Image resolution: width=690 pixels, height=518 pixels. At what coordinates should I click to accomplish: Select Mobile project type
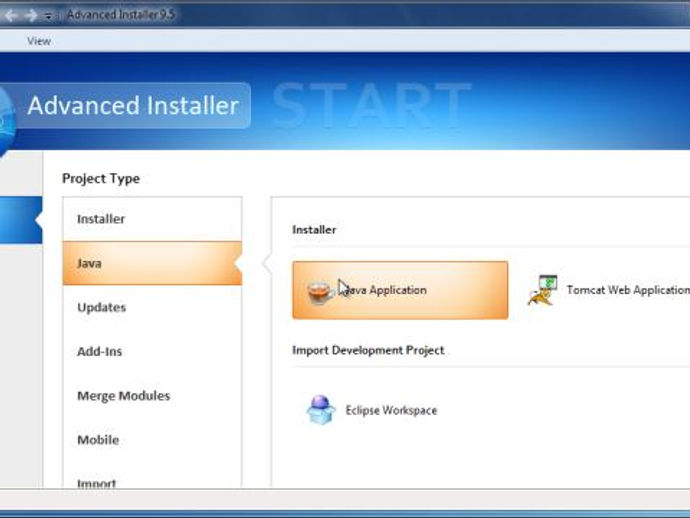point(152,440)
